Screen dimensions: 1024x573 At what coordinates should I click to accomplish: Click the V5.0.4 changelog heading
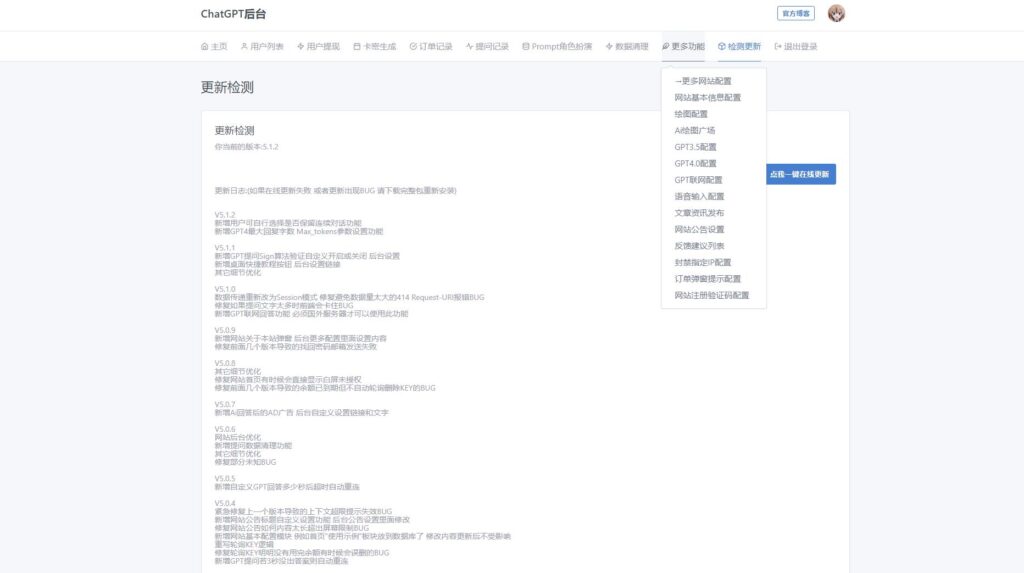point(225,503)
